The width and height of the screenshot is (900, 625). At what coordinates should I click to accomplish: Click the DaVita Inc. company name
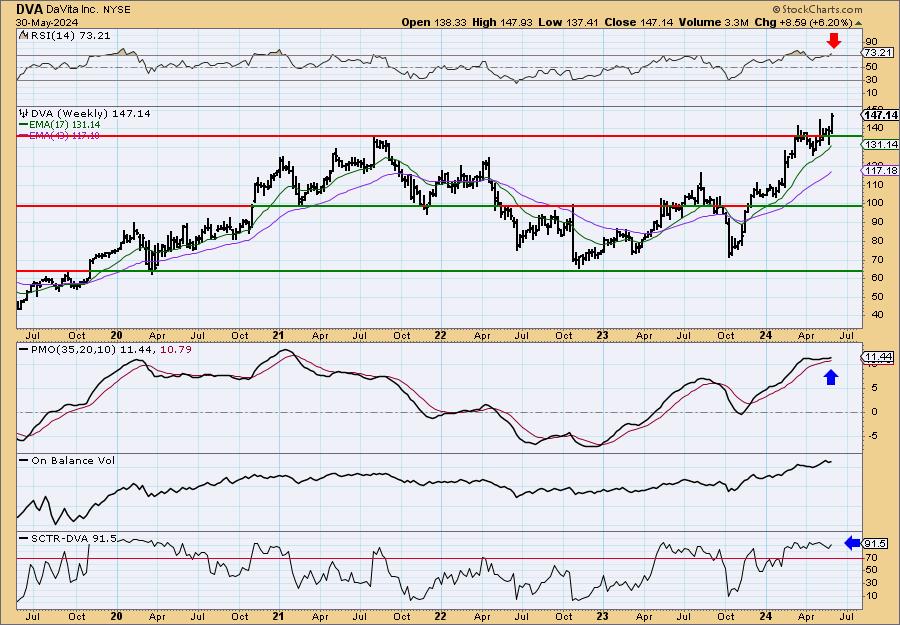[x=71, y=10]
